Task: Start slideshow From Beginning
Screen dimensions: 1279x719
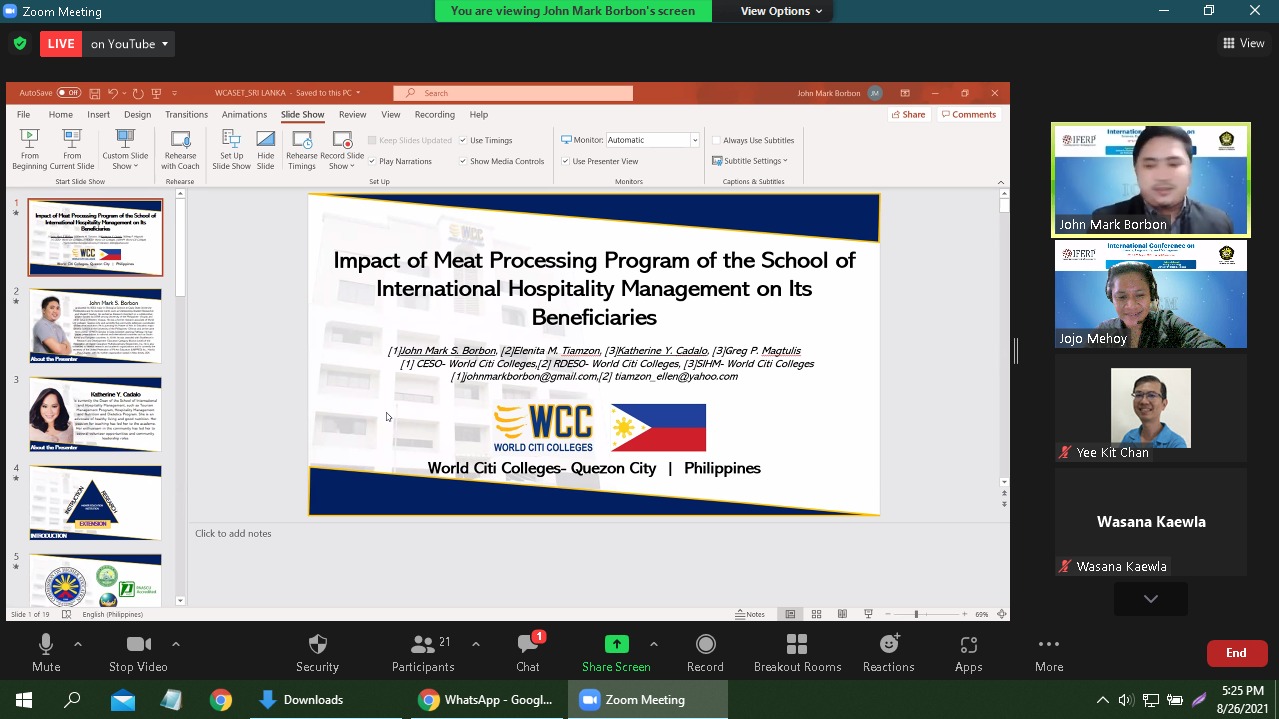Action: coord(30,149)
